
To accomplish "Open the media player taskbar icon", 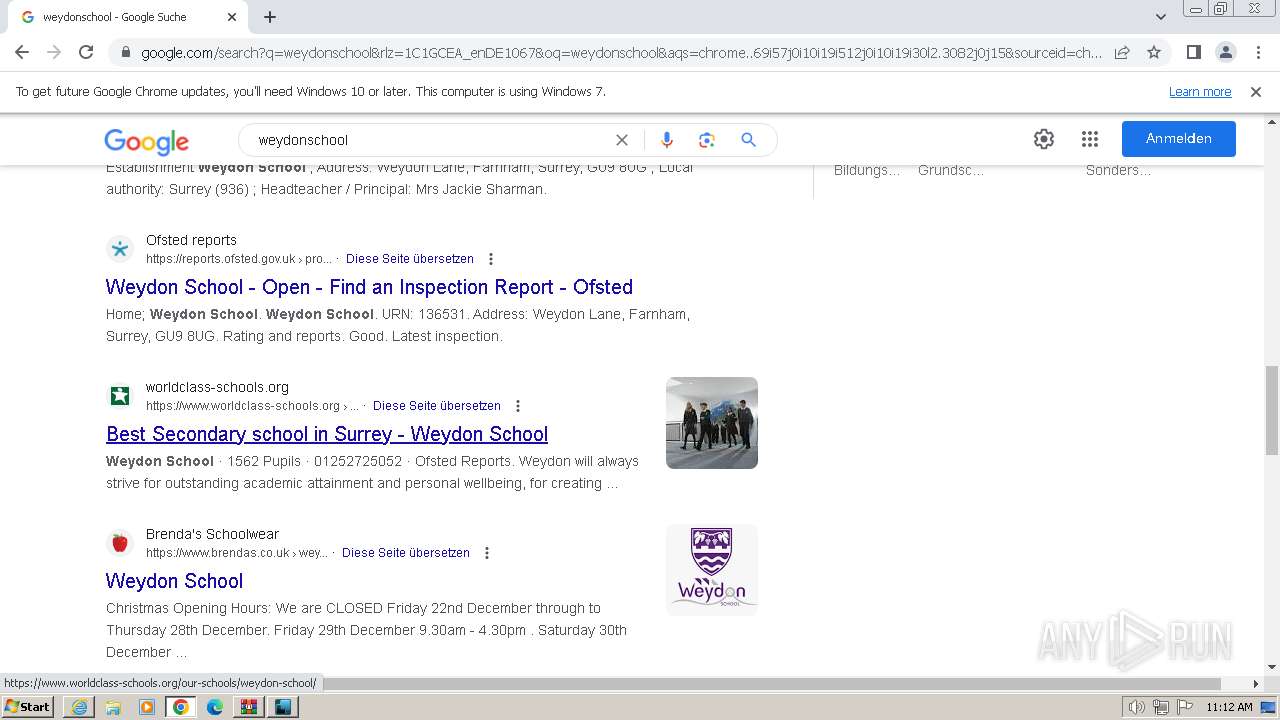I will point(147,707).
